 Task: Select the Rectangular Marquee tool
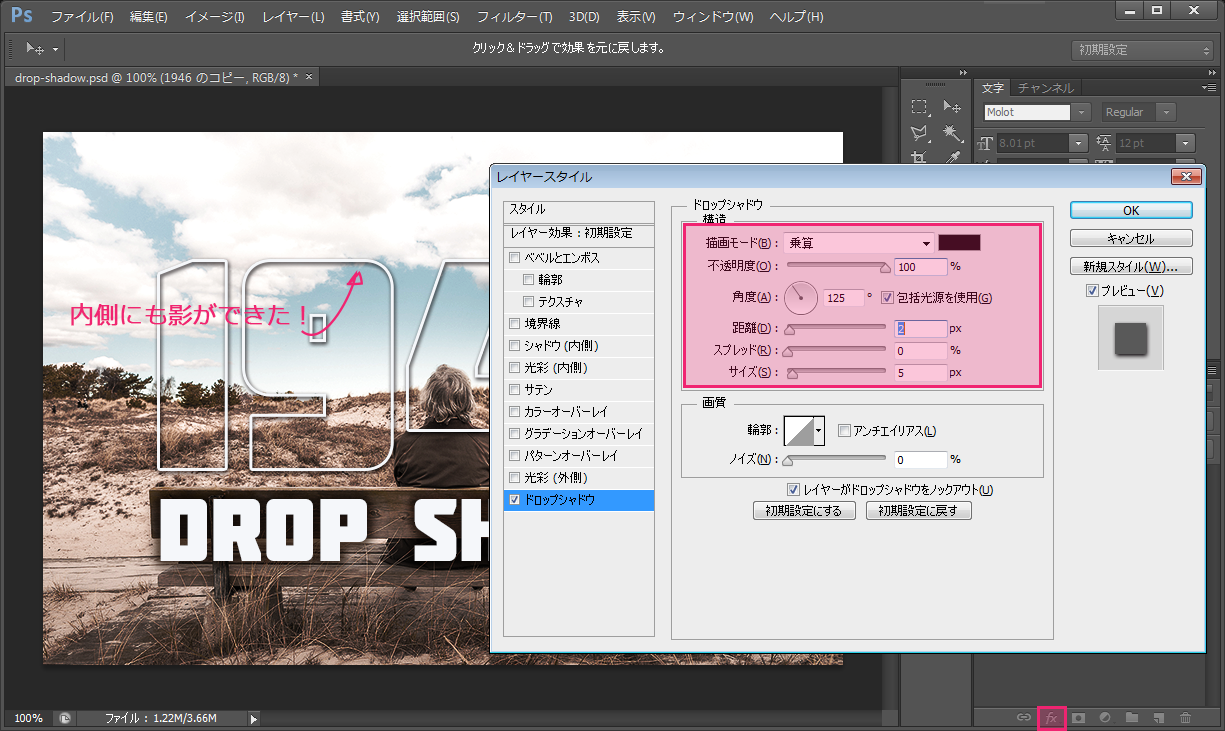[919, 108]
